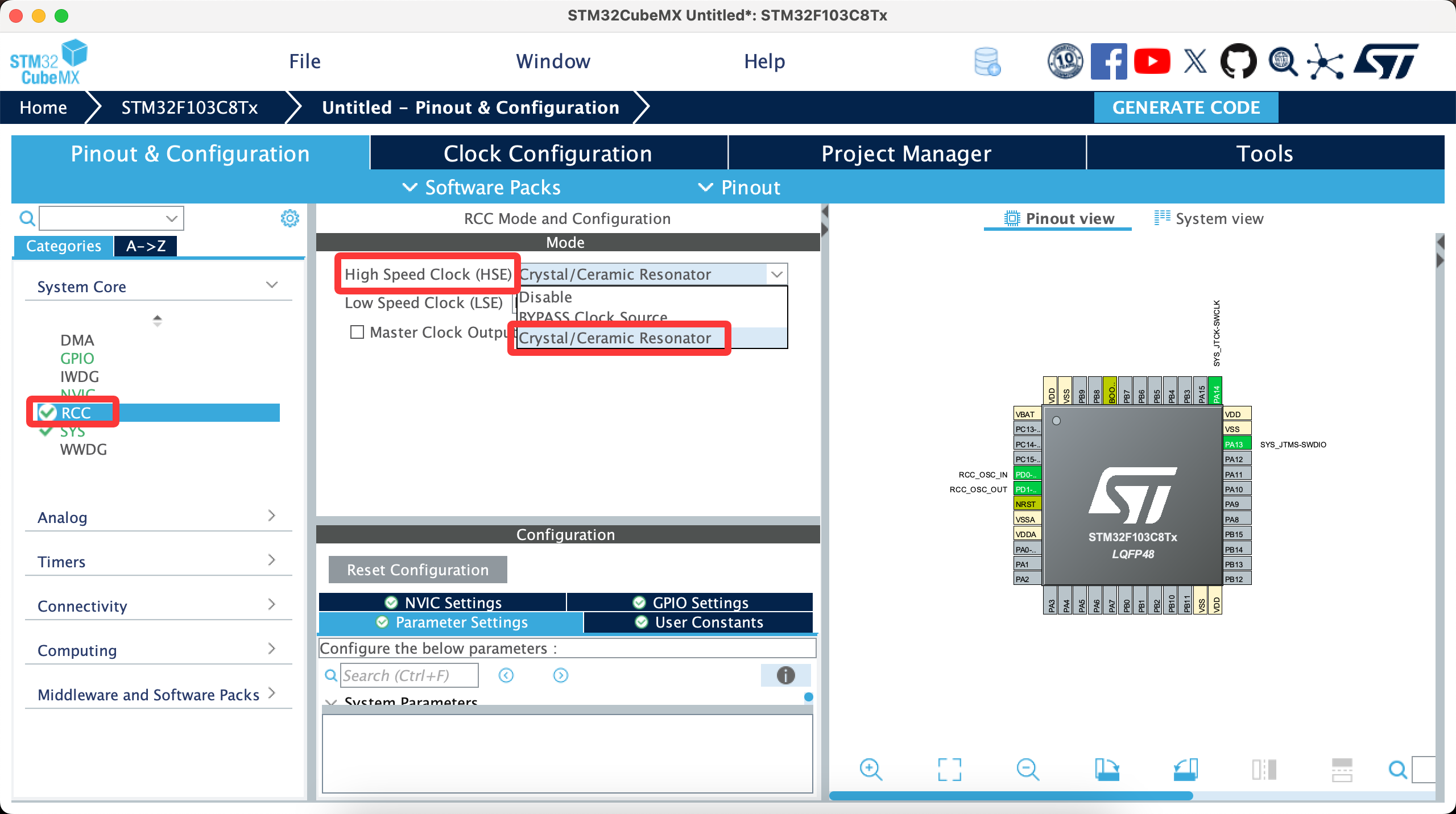This screenshot has height=814, width=1456.
Task: Open the database update icon
Action: (987, 61)
